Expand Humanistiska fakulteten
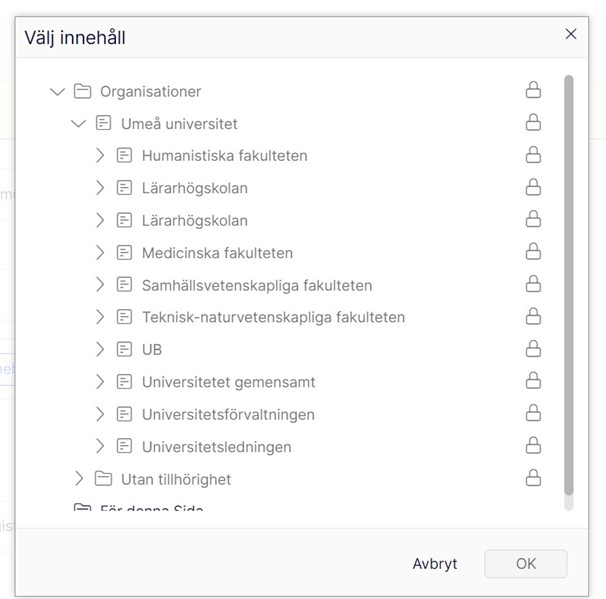 pos(100,155)
